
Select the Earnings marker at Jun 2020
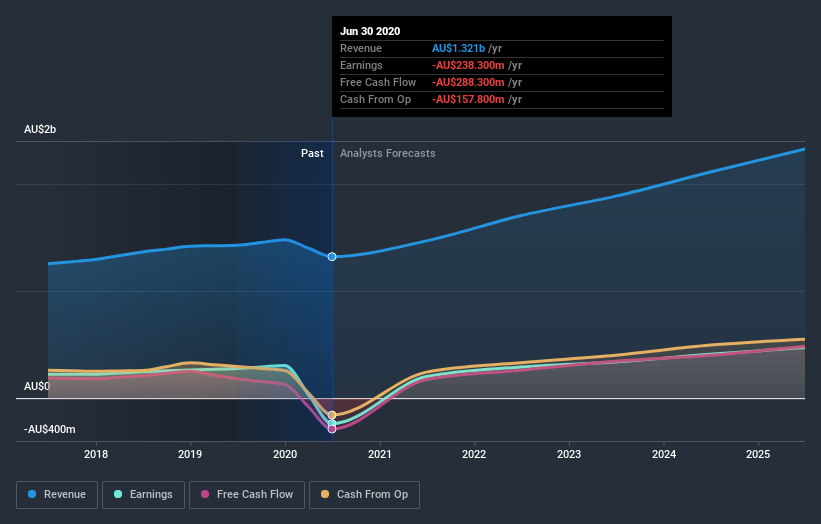332,423
